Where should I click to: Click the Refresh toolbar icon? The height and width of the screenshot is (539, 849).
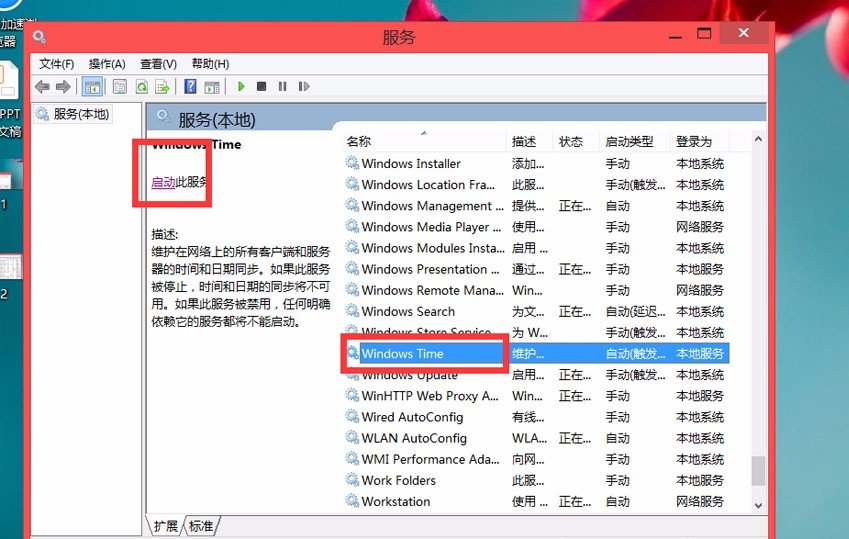click(x=142, y=87)
